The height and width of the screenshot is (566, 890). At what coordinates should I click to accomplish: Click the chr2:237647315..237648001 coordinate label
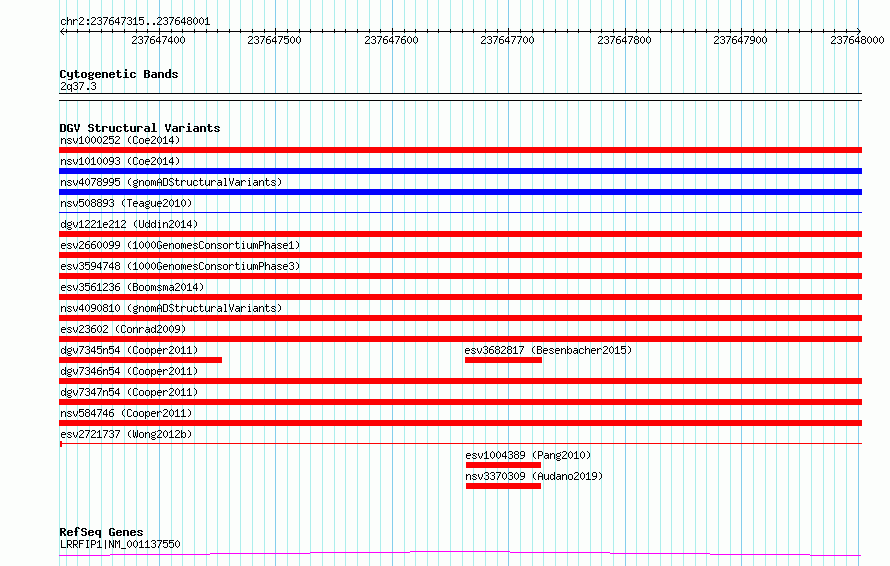[135, 22]
